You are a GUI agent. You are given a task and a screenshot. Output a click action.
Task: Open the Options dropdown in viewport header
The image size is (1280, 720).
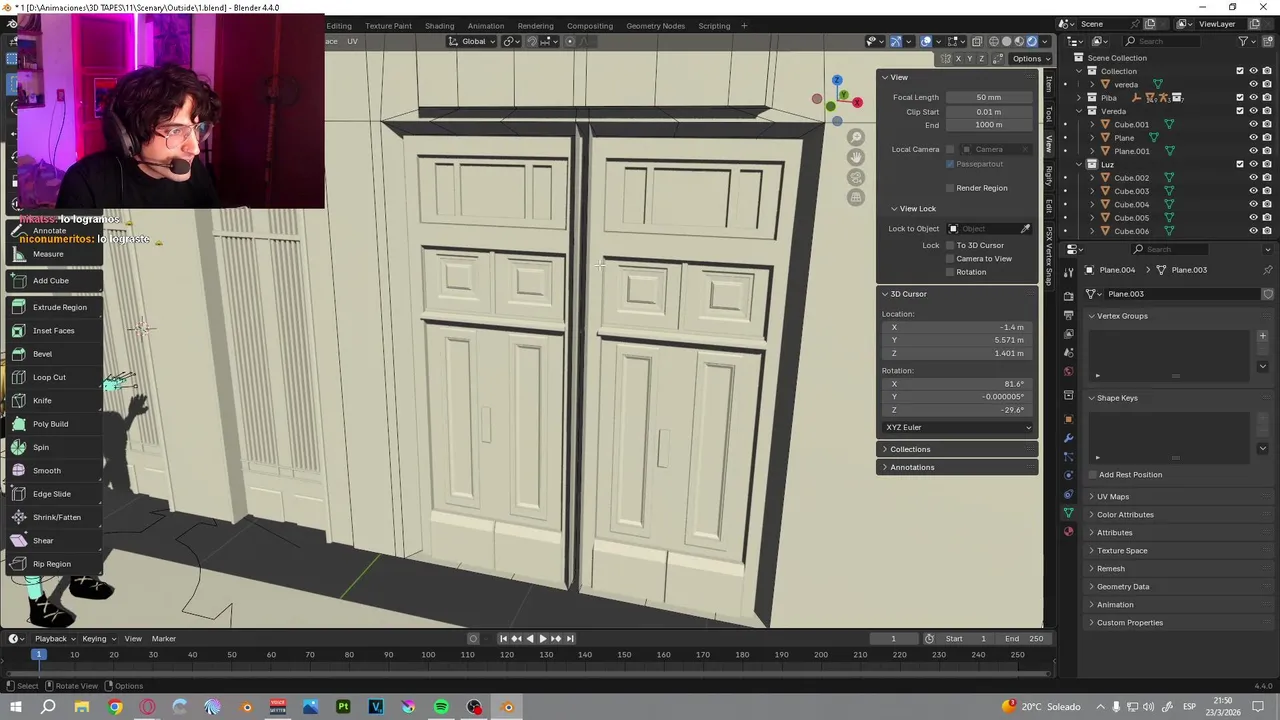click(x=1030, y=58)
